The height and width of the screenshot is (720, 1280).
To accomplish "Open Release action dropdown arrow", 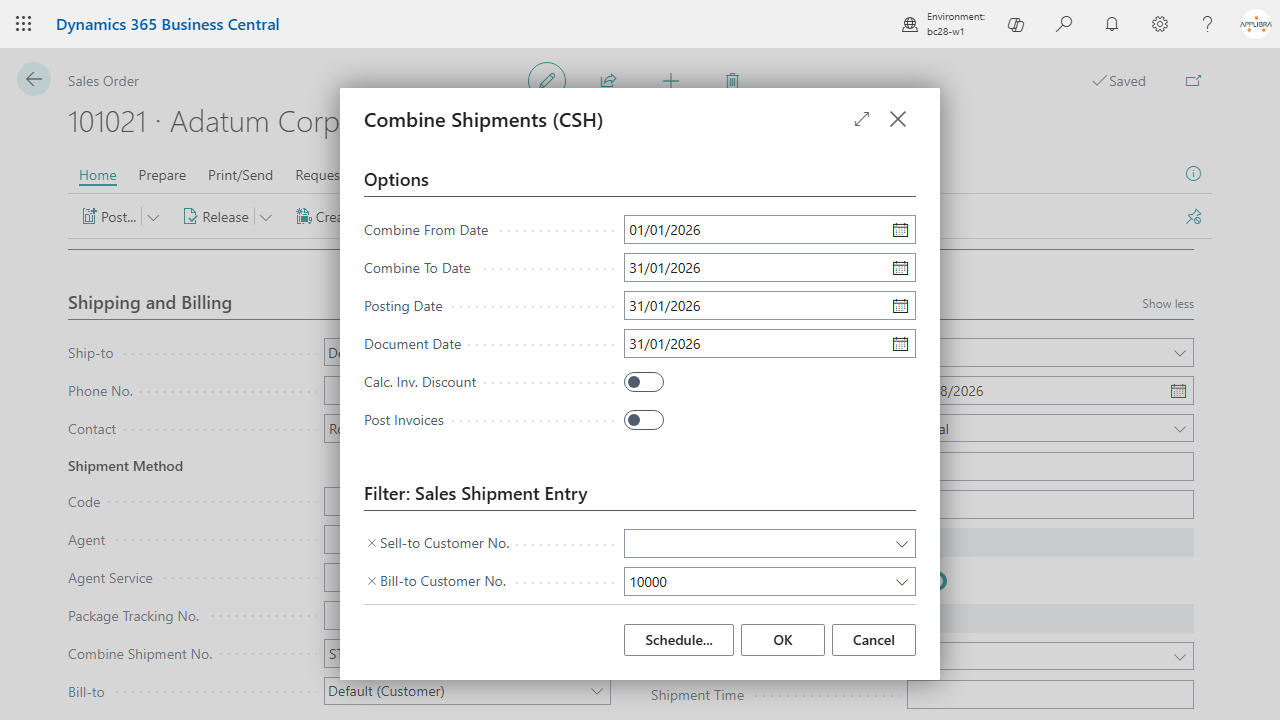I will 265,217.
